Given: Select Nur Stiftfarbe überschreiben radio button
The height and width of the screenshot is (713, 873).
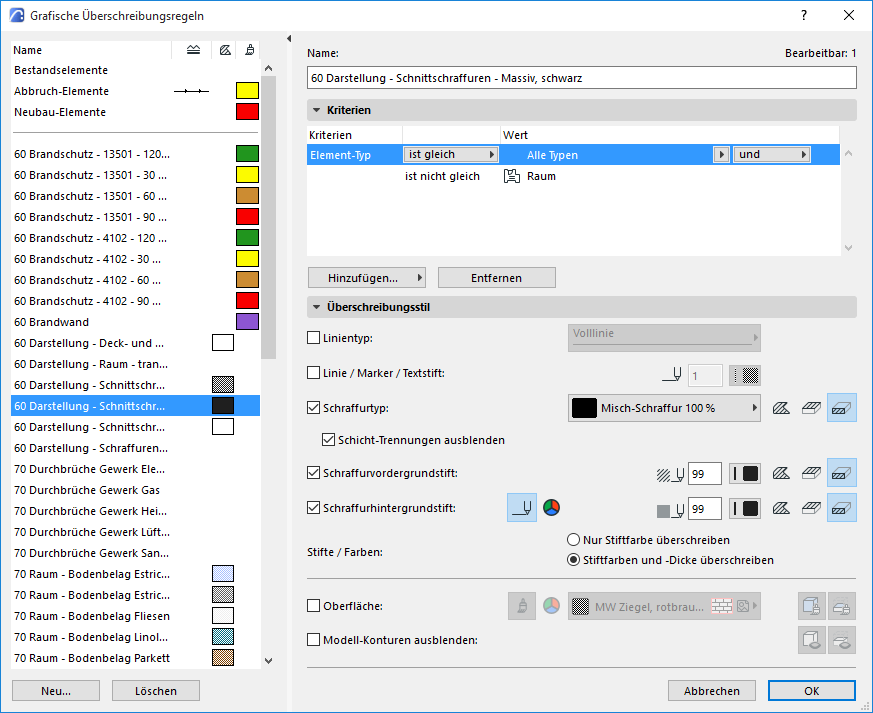Looking at the screenshot, I should point(573,540).
